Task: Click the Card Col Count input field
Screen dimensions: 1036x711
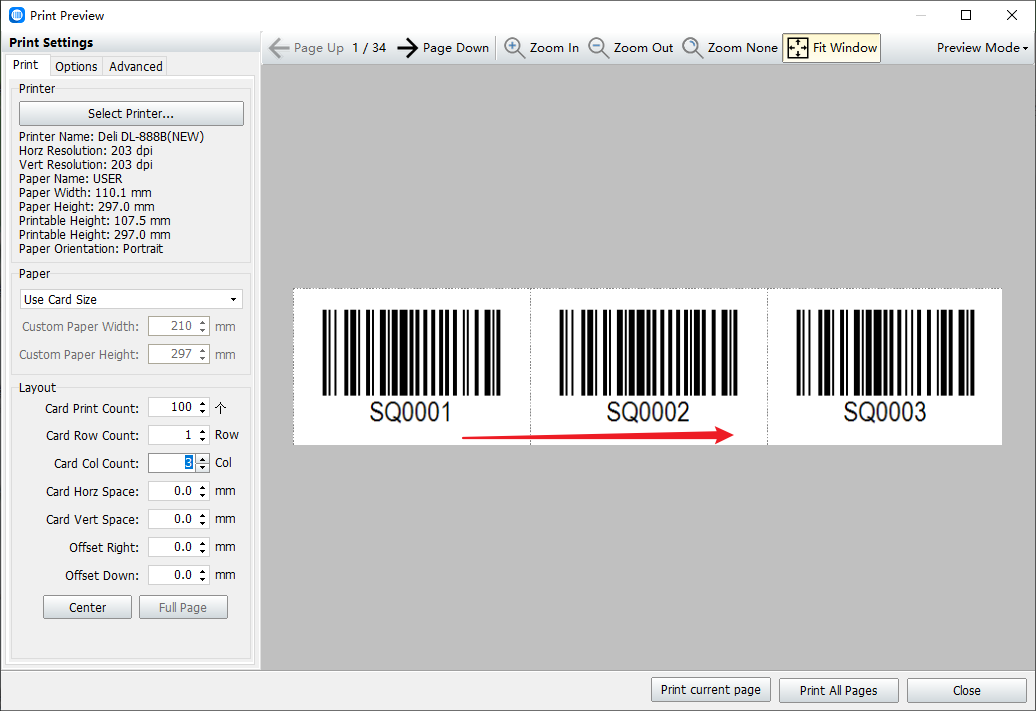Action: (x=172, y=463)
